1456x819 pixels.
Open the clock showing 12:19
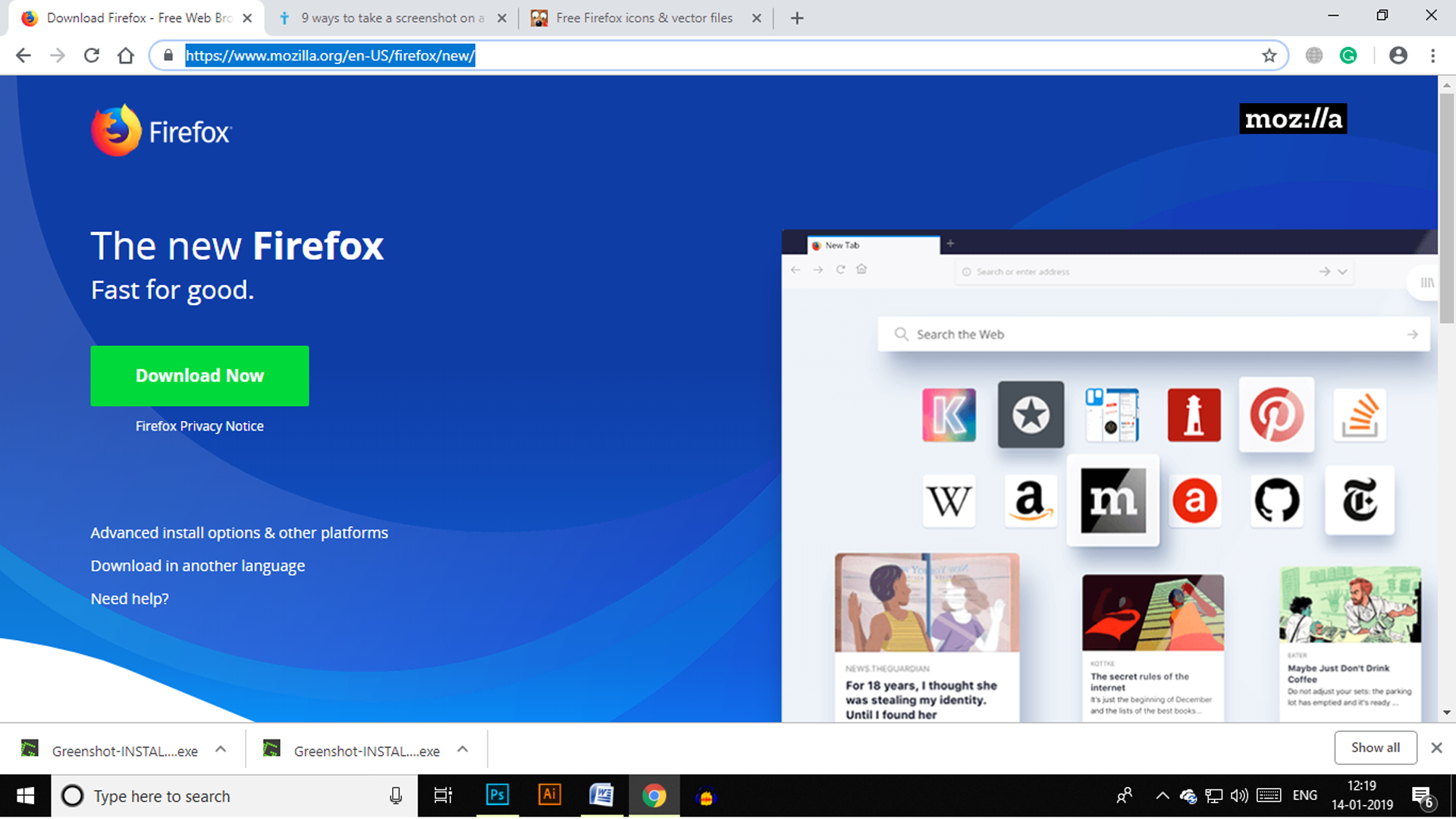[x=1362, y=795]
